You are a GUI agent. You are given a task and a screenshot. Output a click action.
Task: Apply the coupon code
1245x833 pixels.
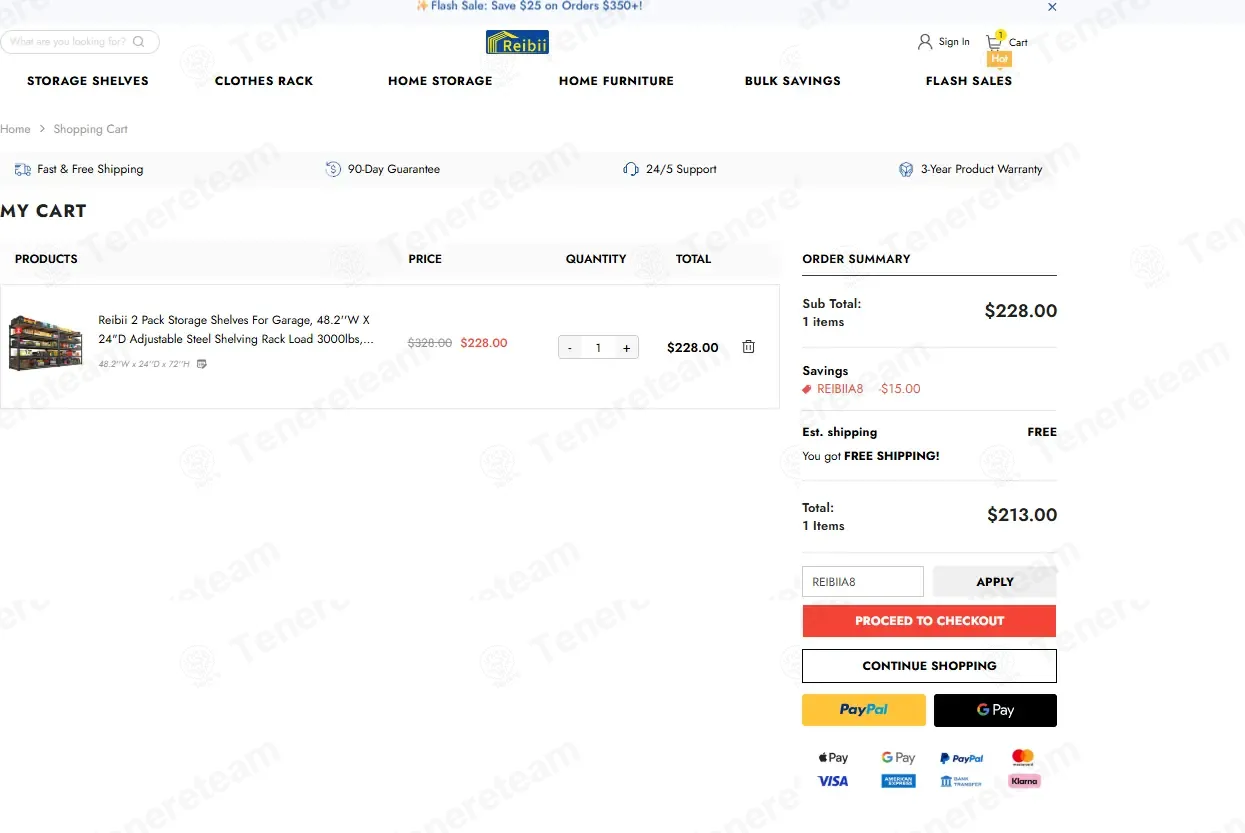995,582
